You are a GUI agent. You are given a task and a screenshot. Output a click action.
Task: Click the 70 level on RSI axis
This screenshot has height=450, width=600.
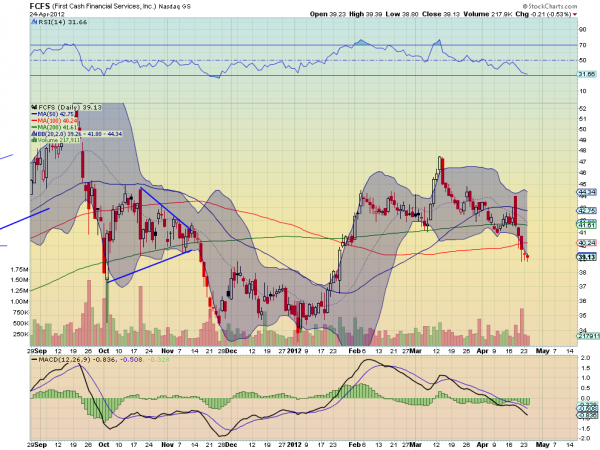(x=582, y=45)
